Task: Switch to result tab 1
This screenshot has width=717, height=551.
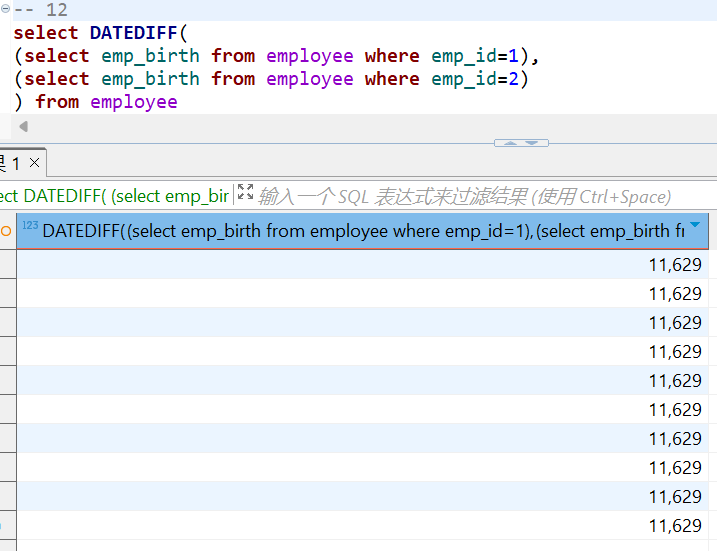Action: pos(13,163)
